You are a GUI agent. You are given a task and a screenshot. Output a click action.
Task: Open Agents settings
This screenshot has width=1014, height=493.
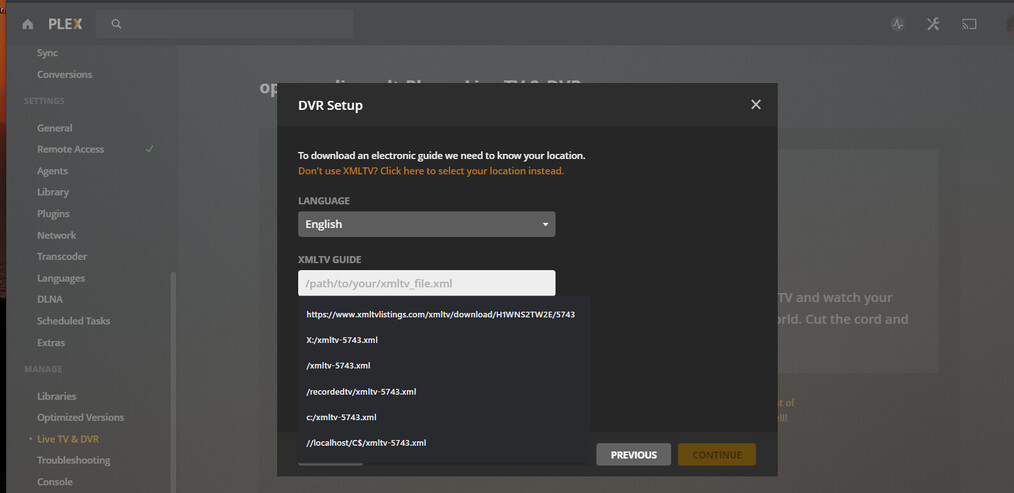(52, 171)
